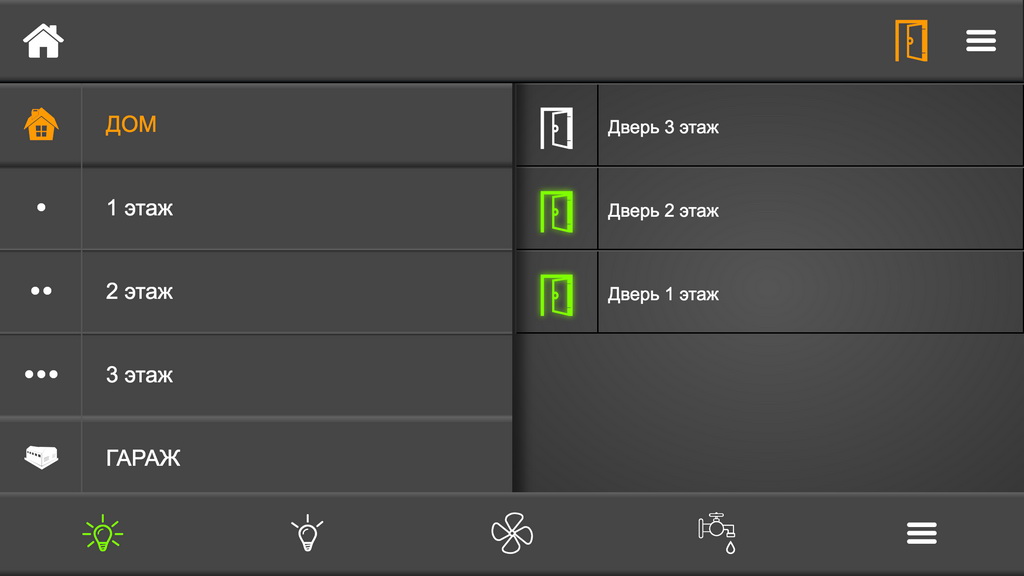Choose the two-dot 2 этаж icon

(41, 291)
